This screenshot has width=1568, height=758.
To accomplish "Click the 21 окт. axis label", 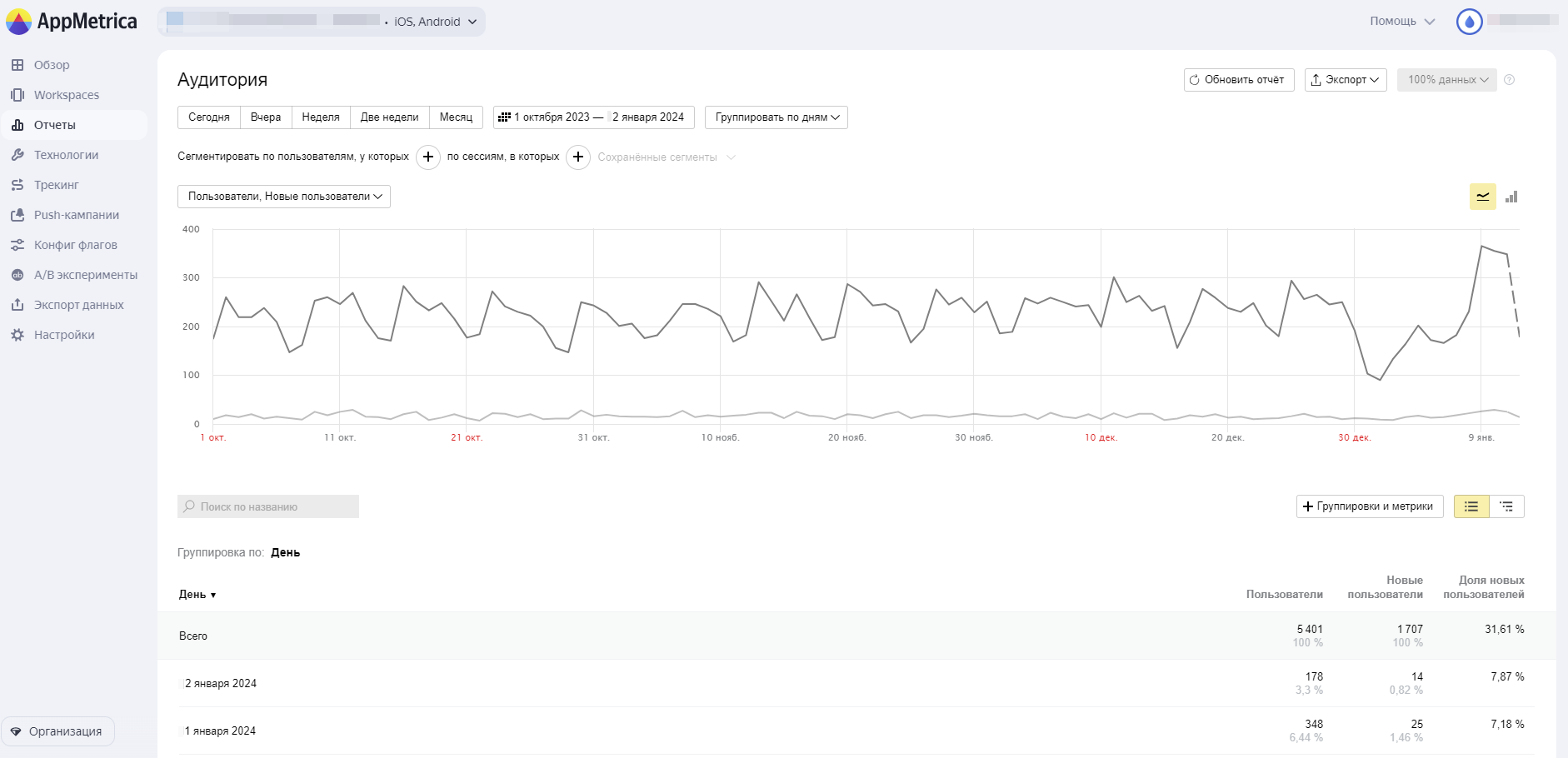I will click(x=467, y=437).
